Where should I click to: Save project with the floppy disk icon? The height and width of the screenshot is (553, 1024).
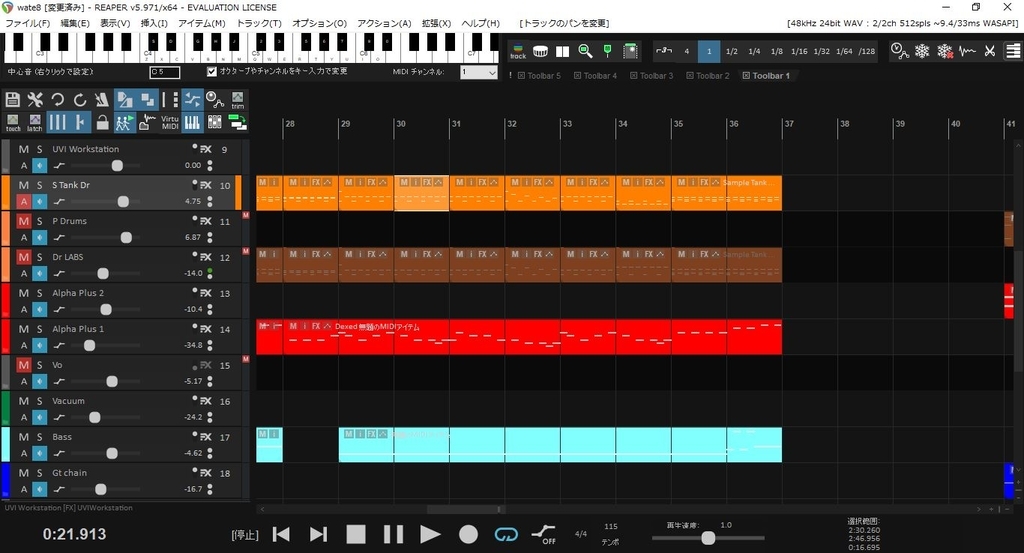point(12,99)
